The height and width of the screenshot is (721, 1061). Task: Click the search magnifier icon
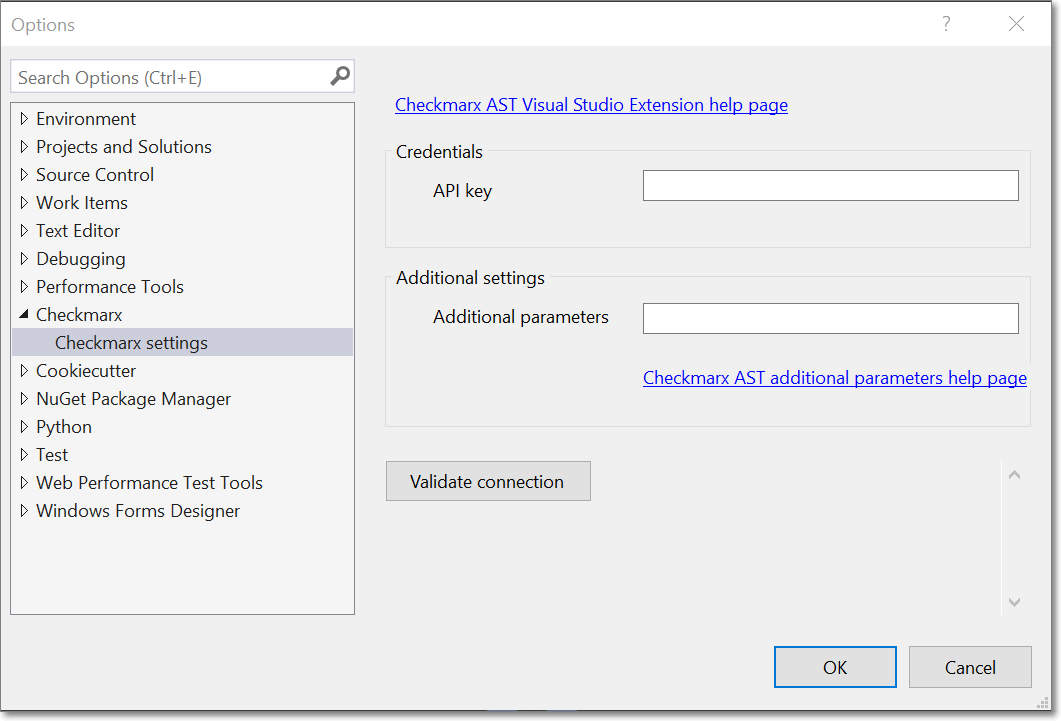pos(340,76)
